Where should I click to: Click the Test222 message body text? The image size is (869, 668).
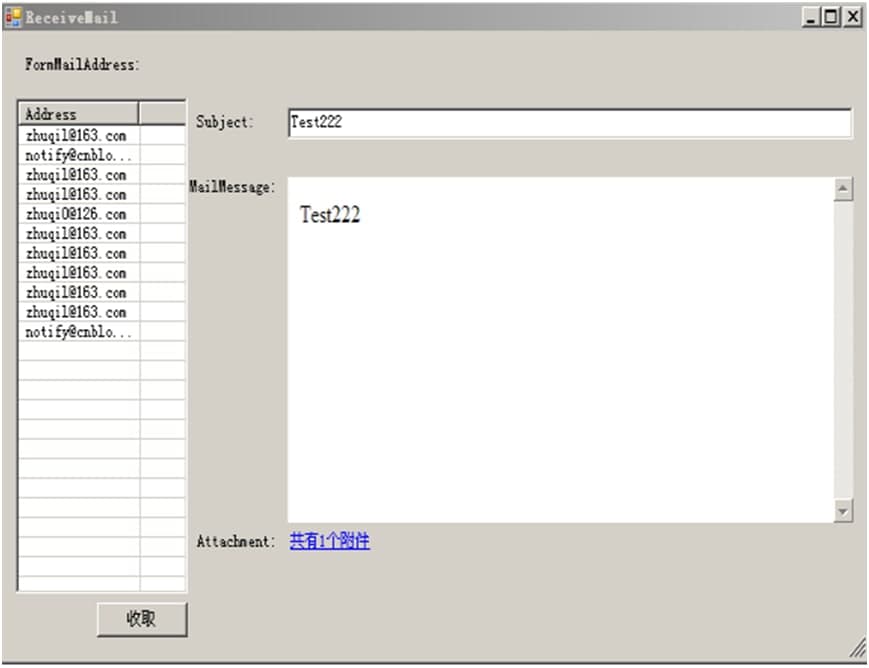coord(330,214)
